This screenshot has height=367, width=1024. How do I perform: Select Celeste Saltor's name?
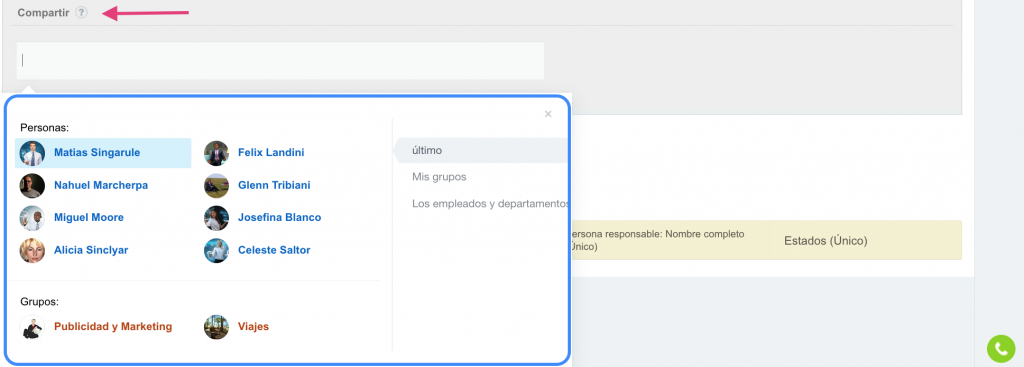click(x=274, y=250)
